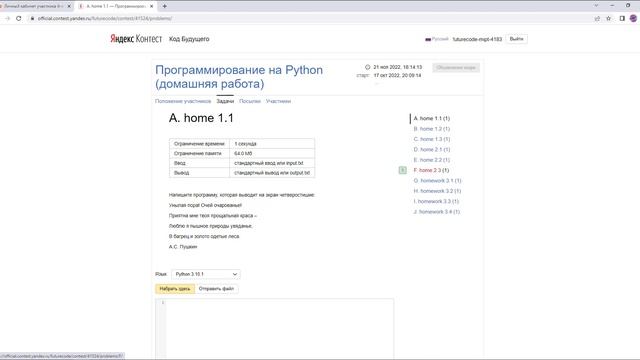Open the Положение участников tab

tap(183, 101)
